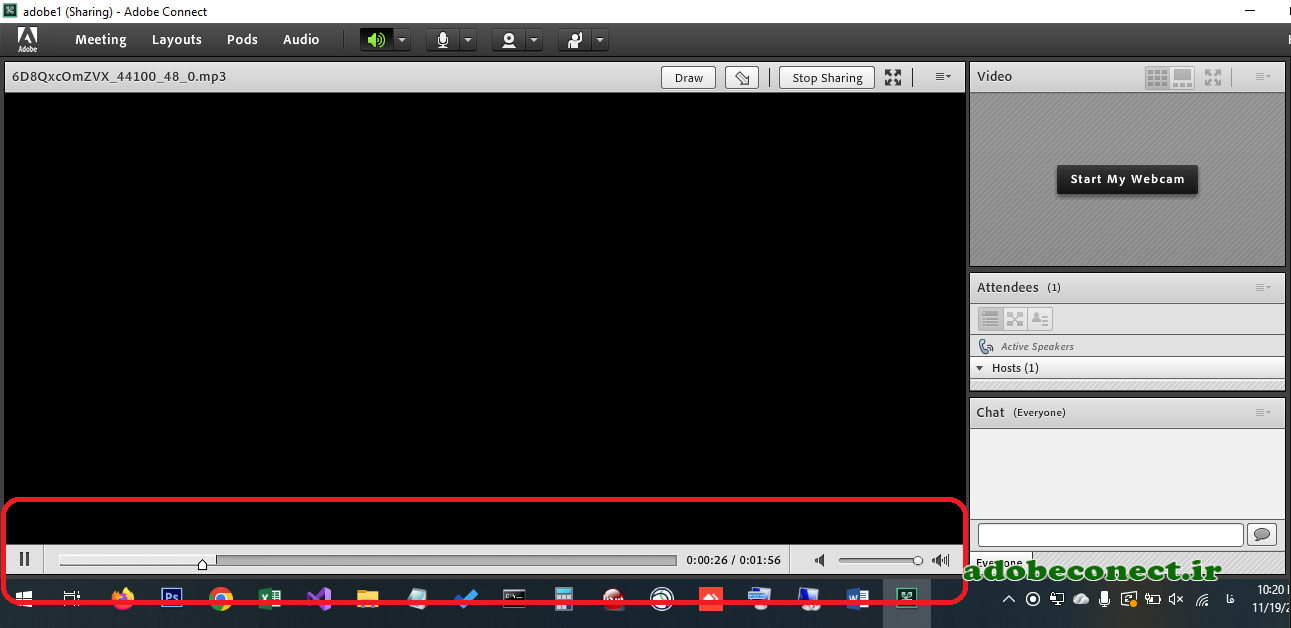Image resolution: width=1291 pixels, height=628 pixels.
Task: Open Google Chrome from the taskbar
Action: coord(221,599)
